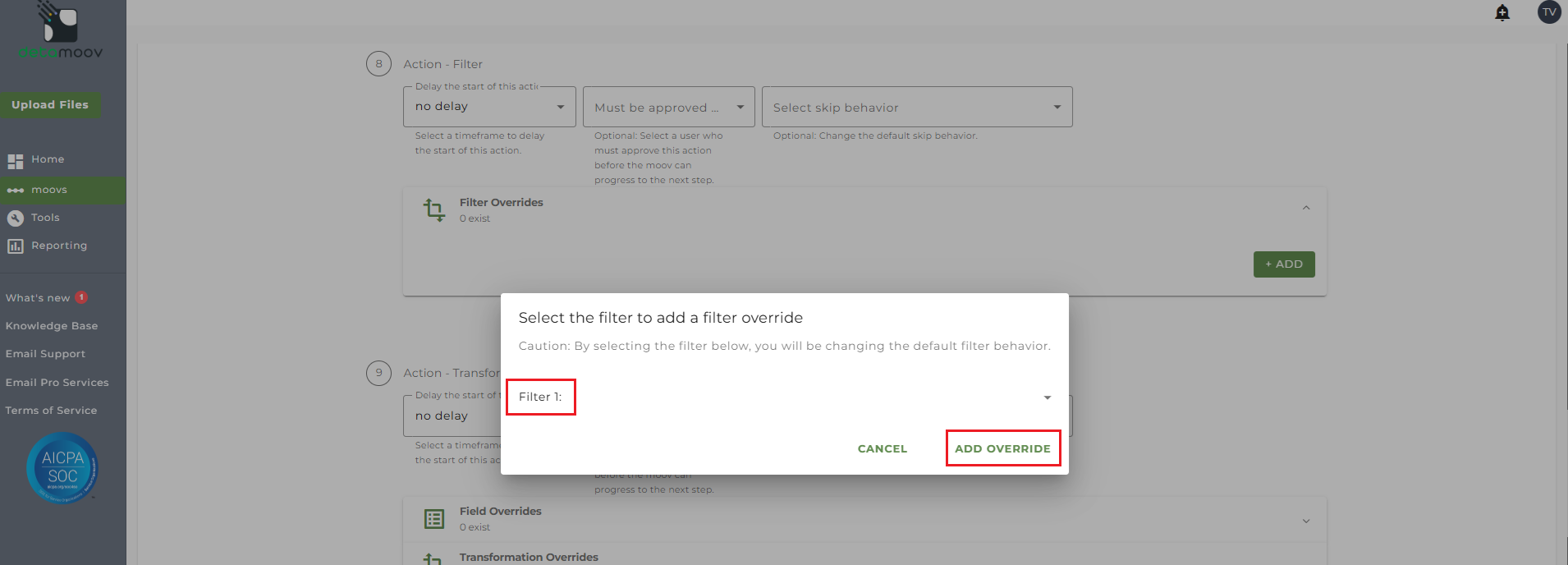1568x565 pixels.
Task: Open the Must be approved dropdown
Action: click(668, 107)
